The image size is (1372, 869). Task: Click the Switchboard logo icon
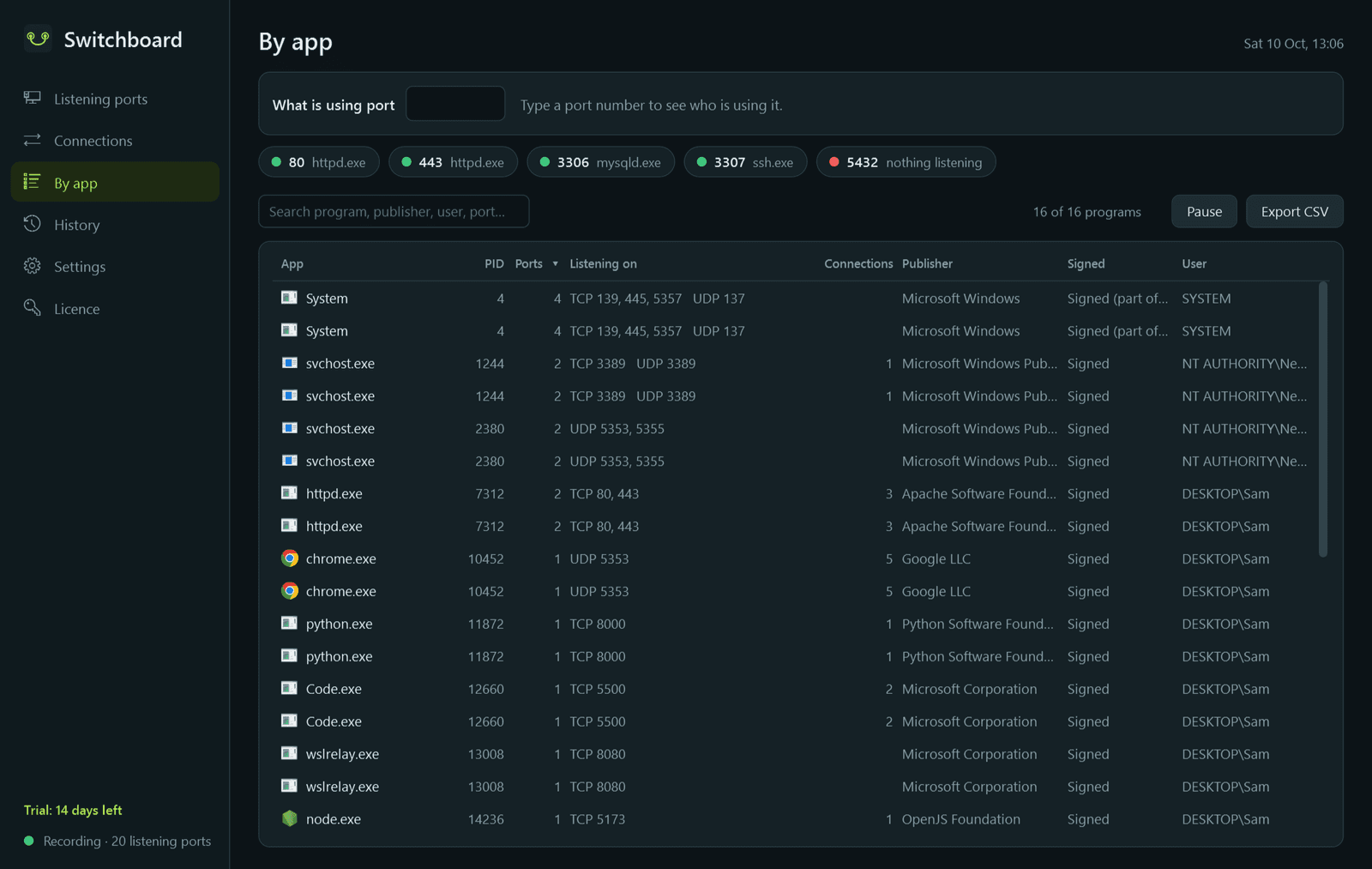click(38, 39)
